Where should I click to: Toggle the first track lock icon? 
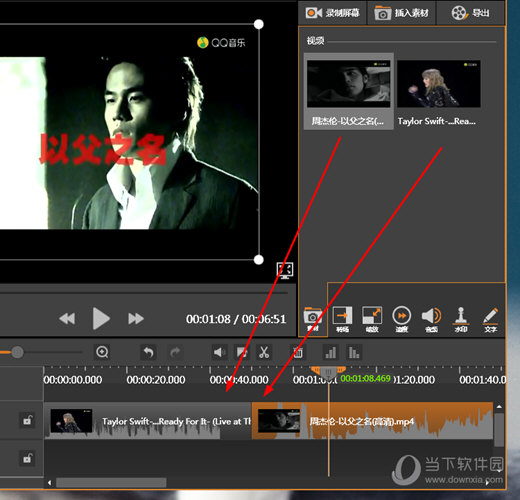tap(27, 420)
